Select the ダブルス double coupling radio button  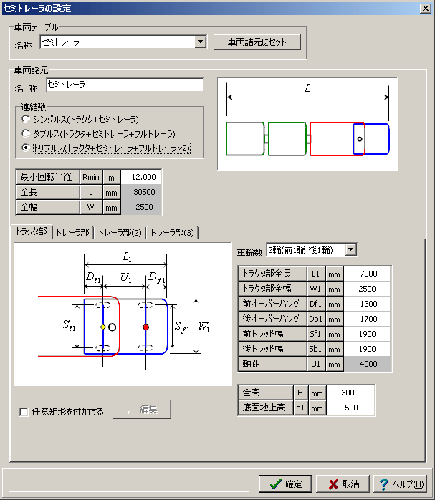click(x=25, y=133)
